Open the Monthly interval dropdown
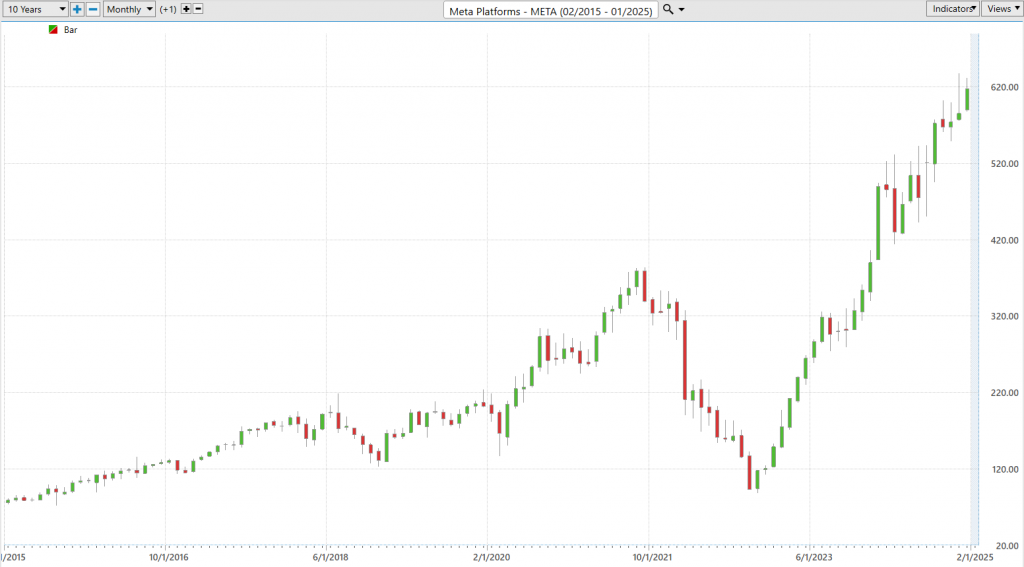The width and height of the screenshot is (1024, 567). (x=129, y=9)
